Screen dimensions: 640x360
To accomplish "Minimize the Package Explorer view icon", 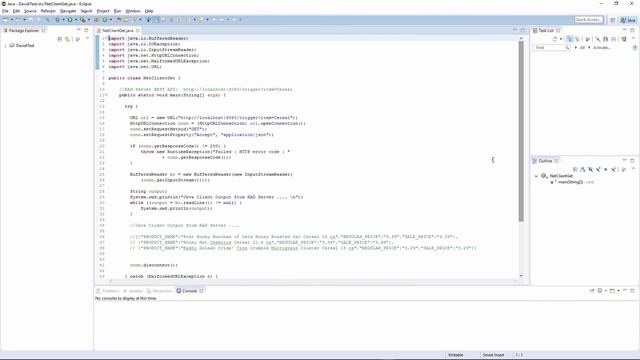I will pyautogui.click(x=78, y=30).
